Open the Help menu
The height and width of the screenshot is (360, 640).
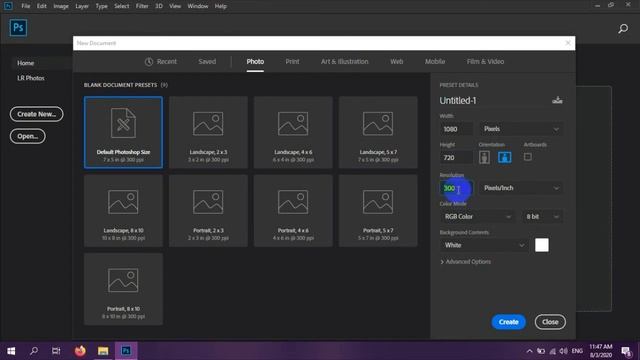(x=221, y=6)
